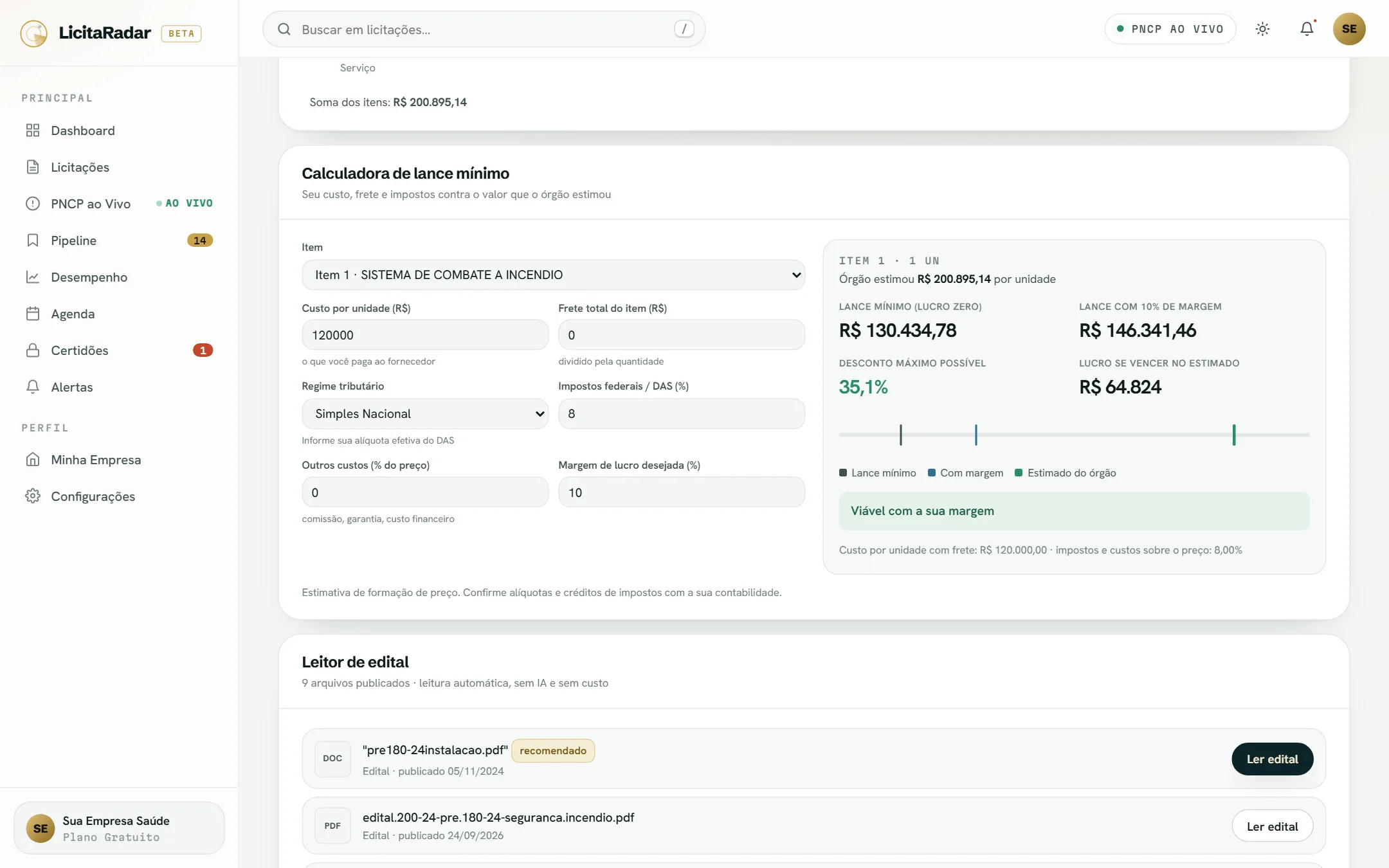This screenshot has height=868, width=1389.
Task: Click the Dashboard grid icon
Action: (x=33, y=131)
